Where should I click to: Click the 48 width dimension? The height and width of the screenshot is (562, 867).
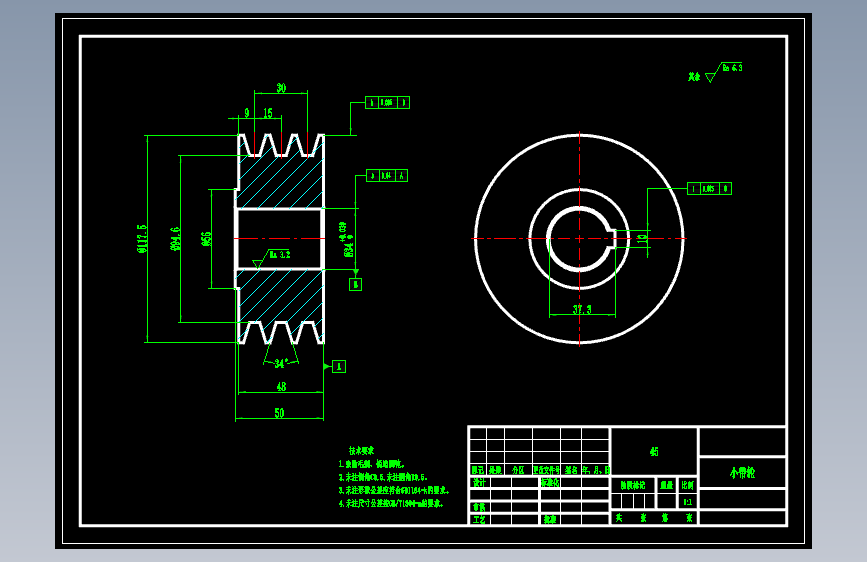[281, 387]
